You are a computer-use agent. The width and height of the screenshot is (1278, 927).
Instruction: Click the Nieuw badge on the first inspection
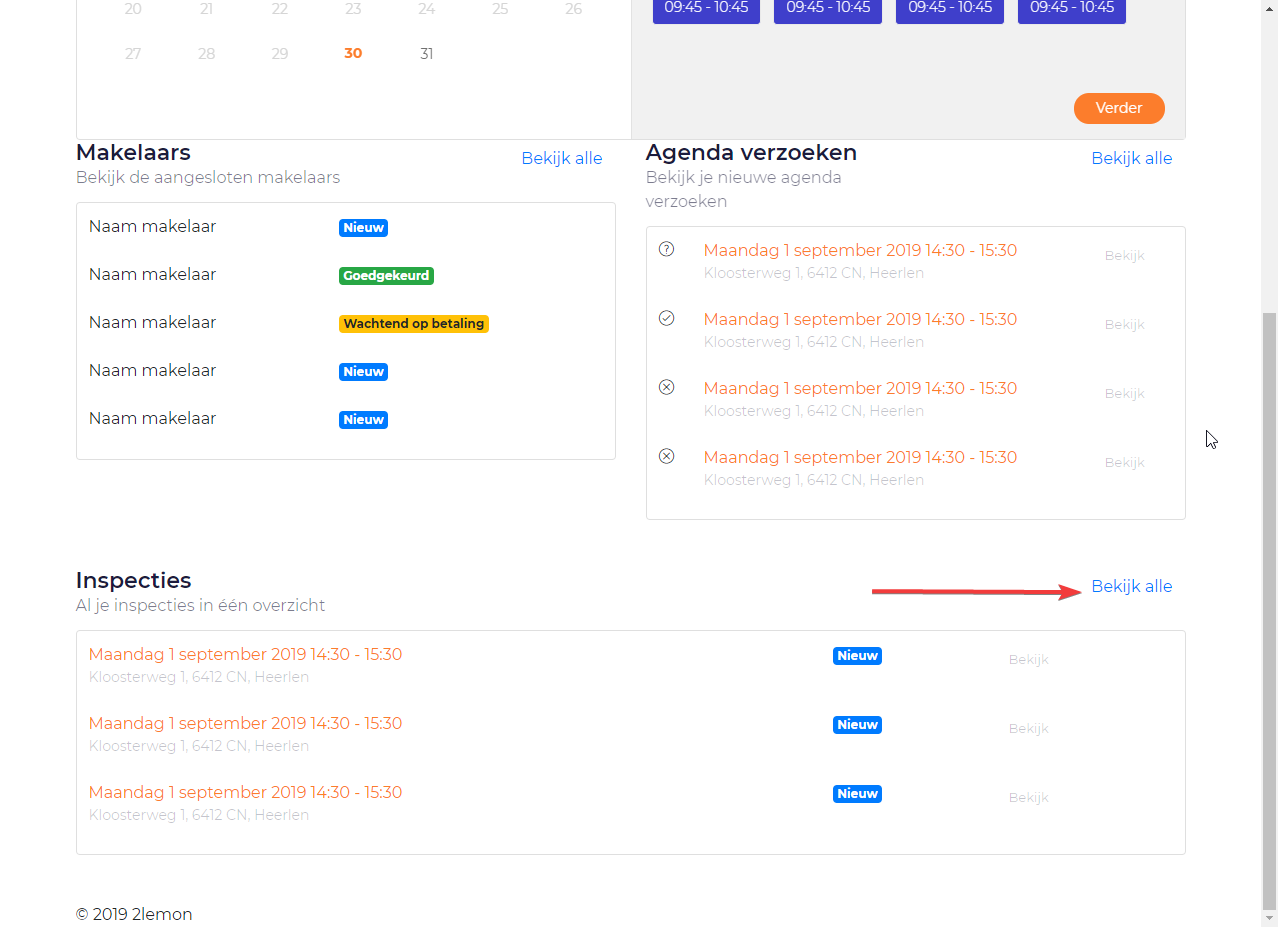[x=857, y=656]
